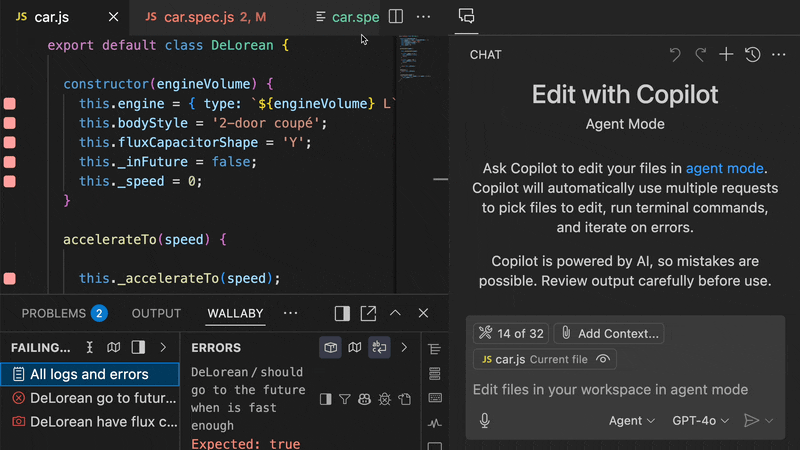Click the redo arrow in Chat header
The width and height of the screenshot is (800, 450).
pyautogui.click(x=701, y=55)
